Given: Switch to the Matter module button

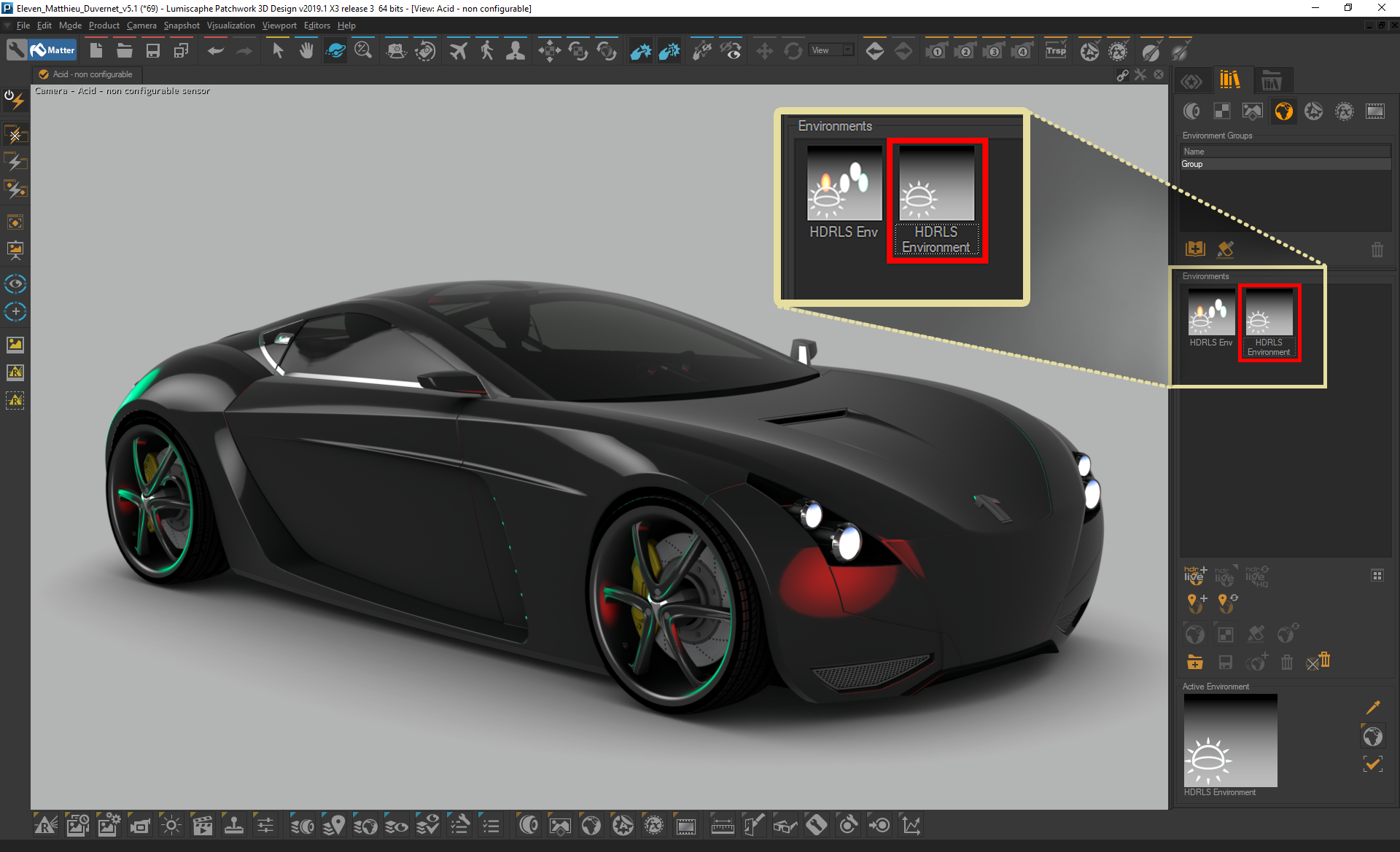Looking at the screenshot, I should (x=53, y=50).
